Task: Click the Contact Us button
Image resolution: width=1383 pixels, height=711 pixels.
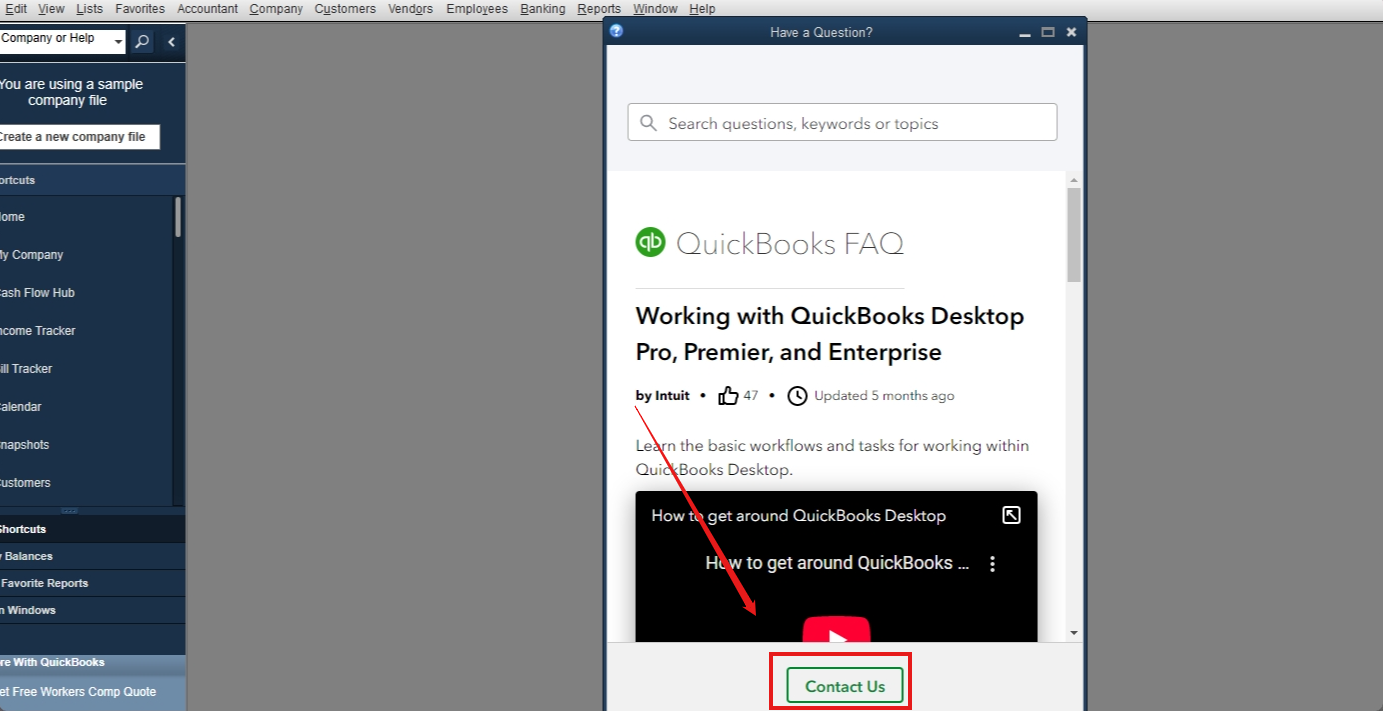Action: tap(845, 686)
